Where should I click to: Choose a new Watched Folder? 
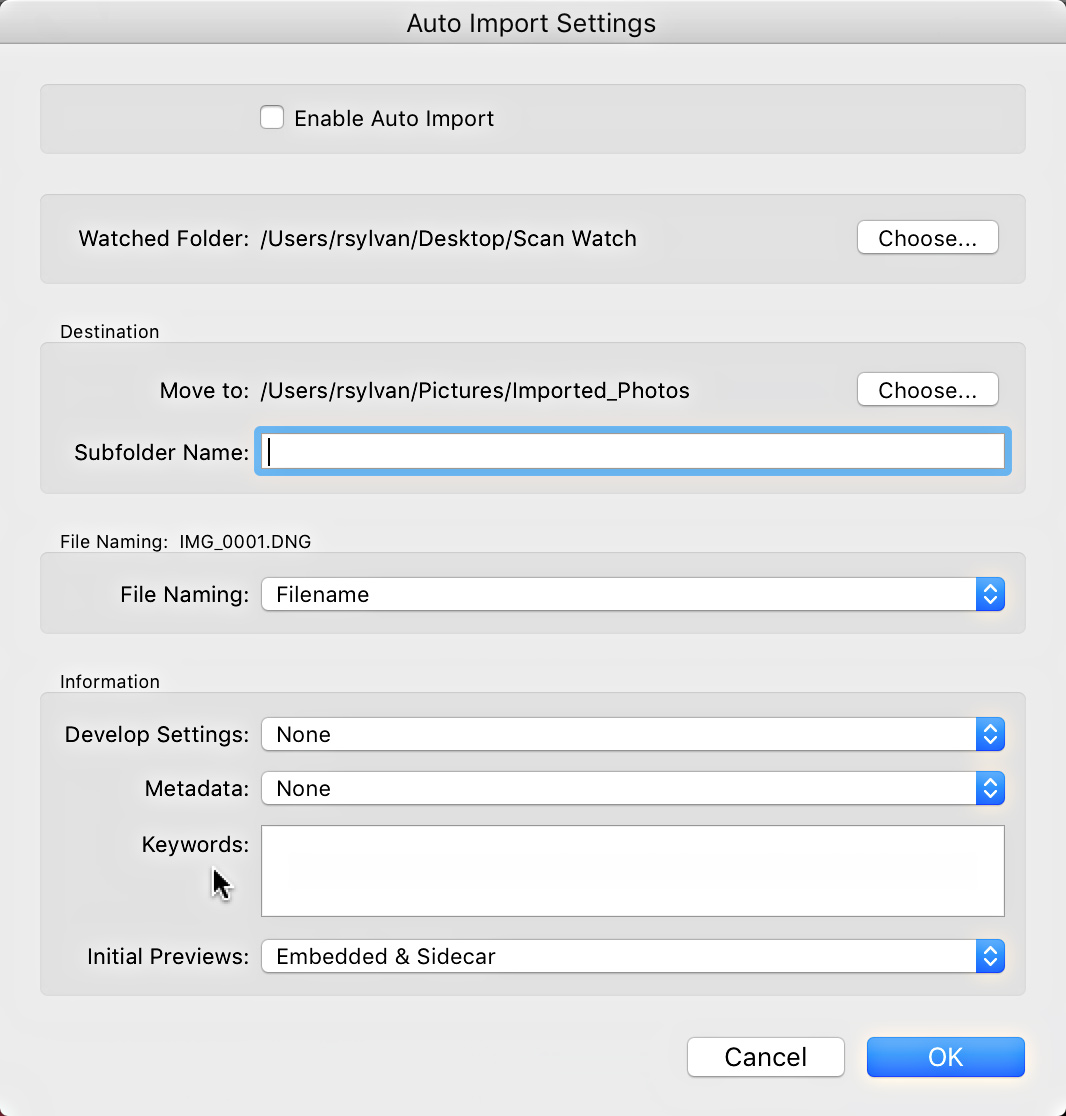926,237
